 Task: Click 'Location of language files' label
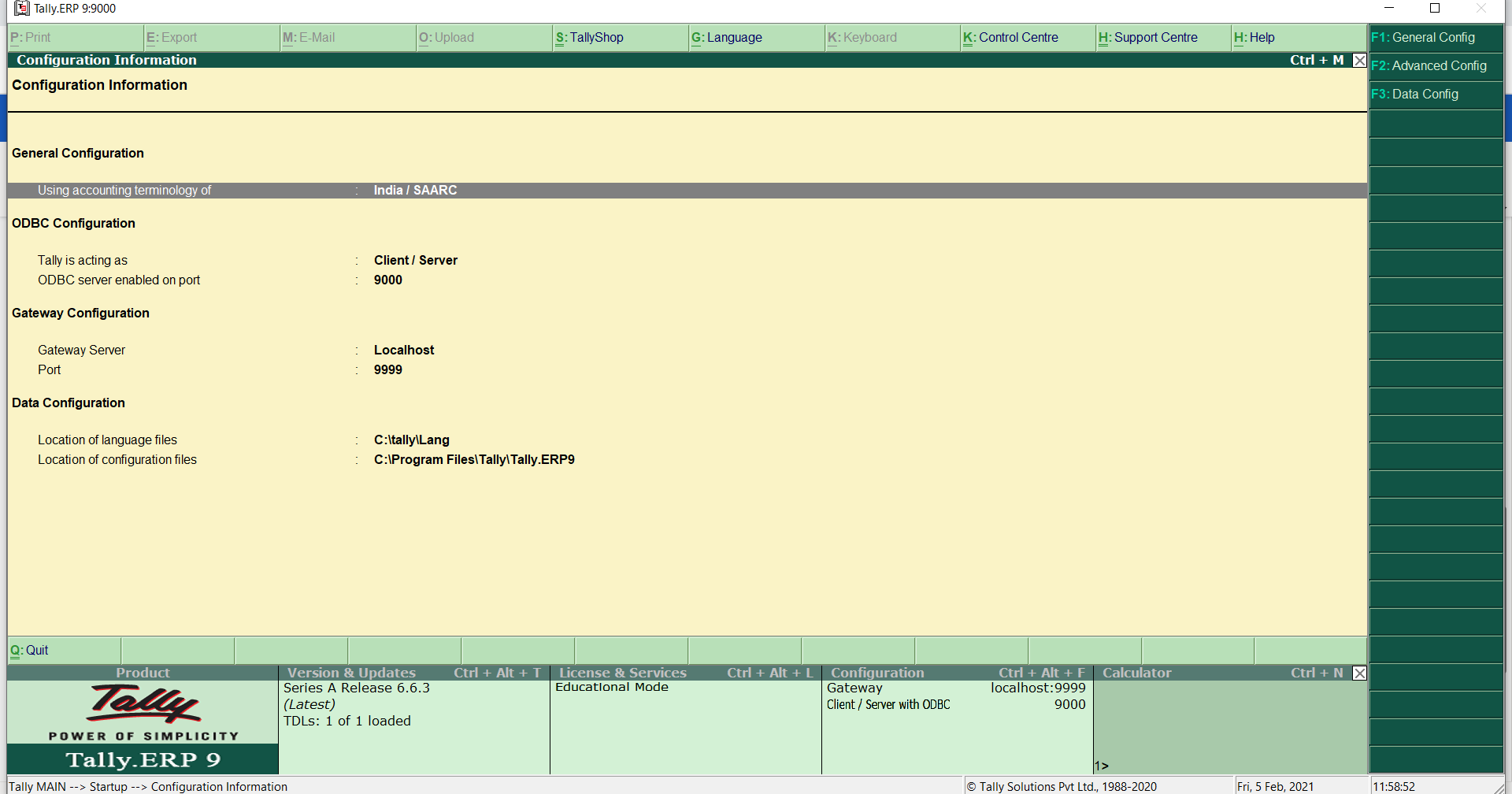[x=107, y=440]
